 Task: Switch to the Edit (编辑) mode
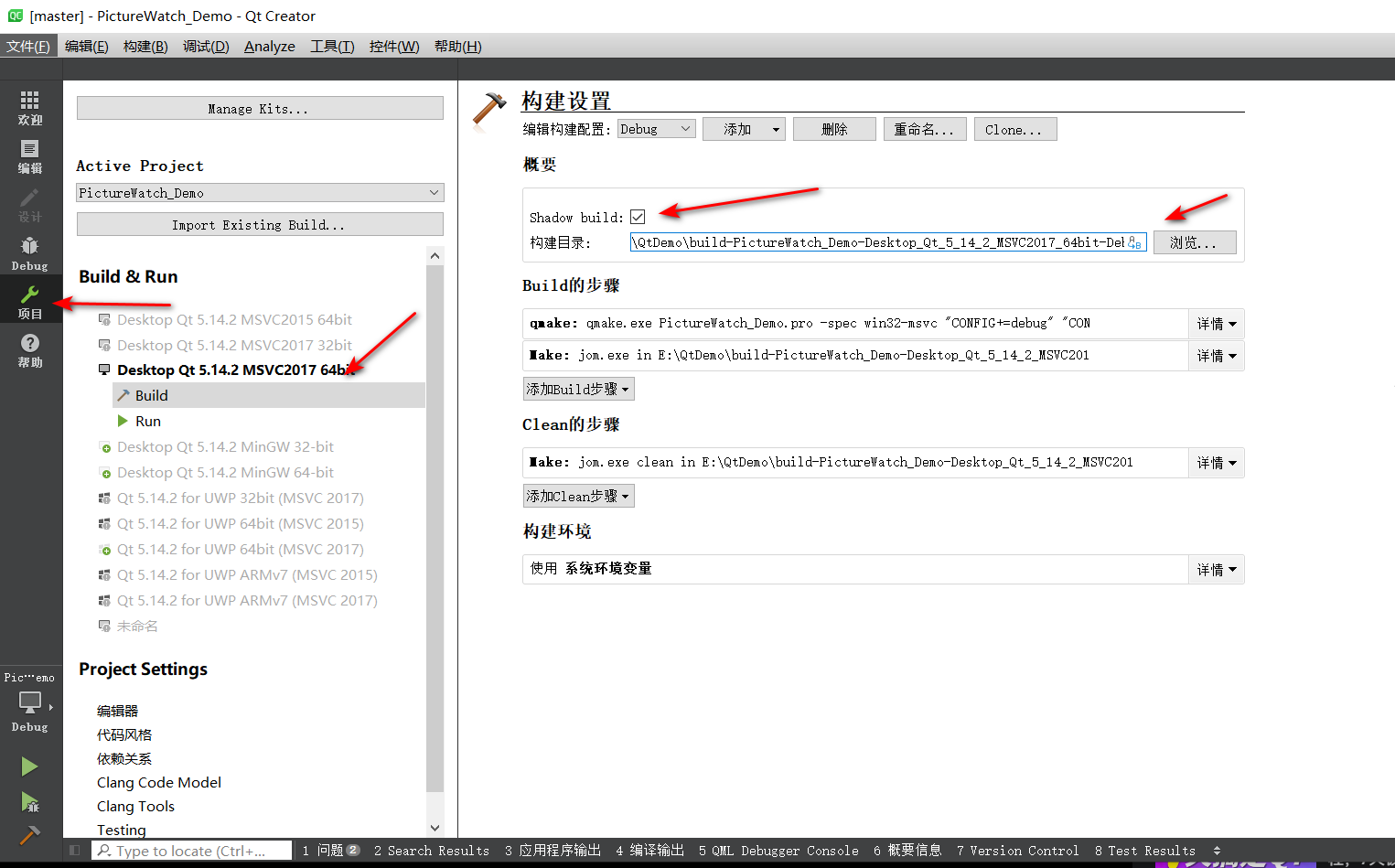tap(30, 156)
